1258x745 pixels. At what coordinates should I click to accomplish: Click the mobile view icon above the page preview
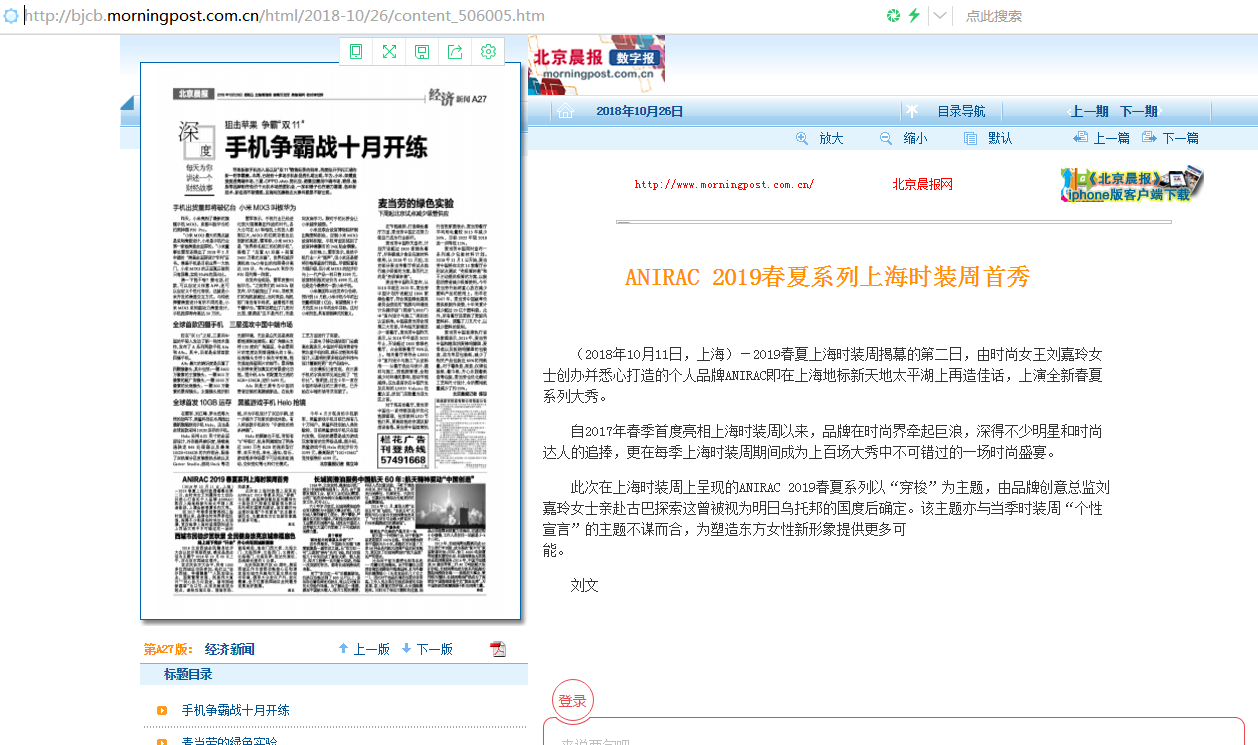[x=356, y=52]
